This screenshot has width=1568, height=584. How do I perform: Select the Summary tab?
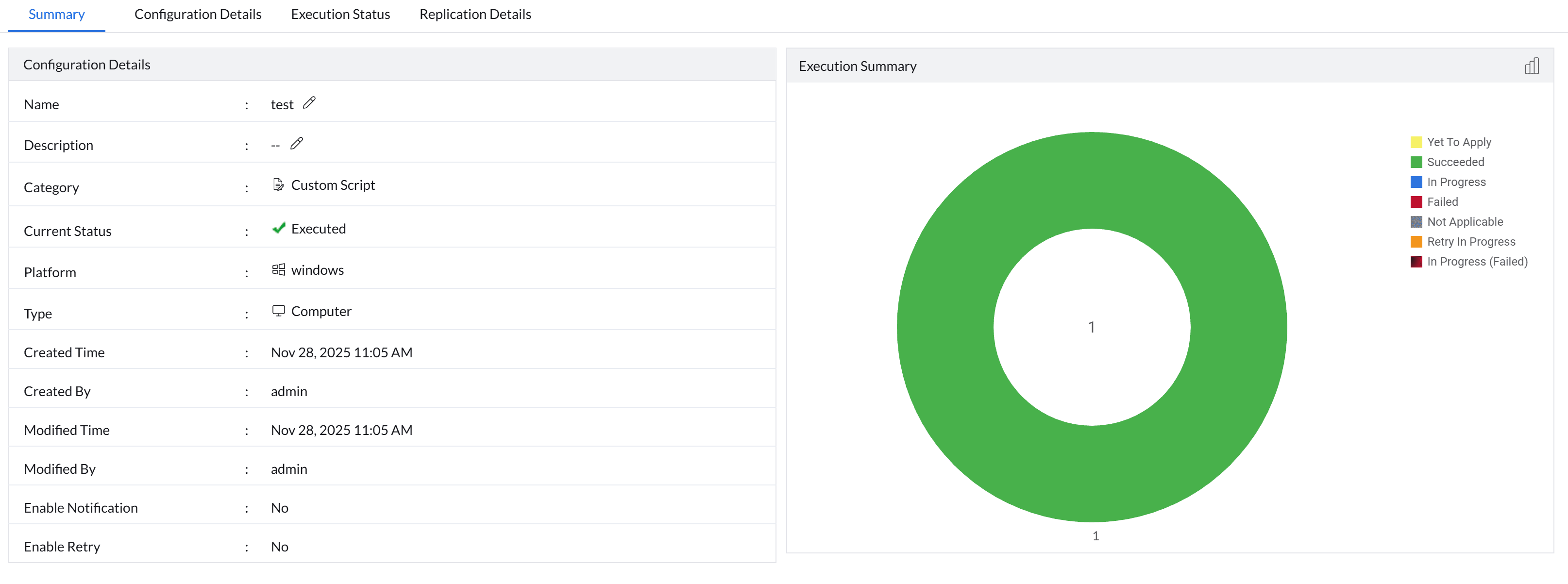(x=56, y=14)
